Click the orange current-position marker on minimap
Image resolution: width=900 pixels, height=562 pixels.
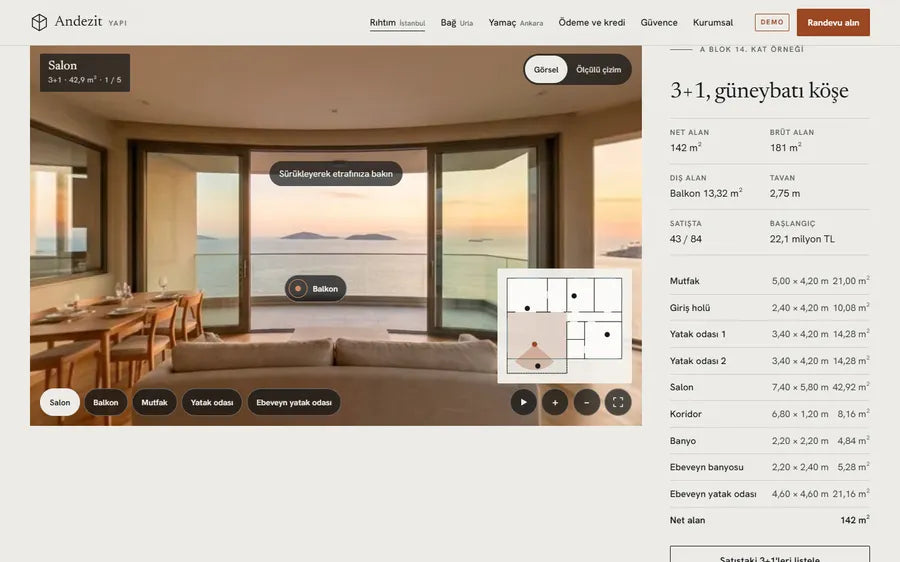coord(534,344)
